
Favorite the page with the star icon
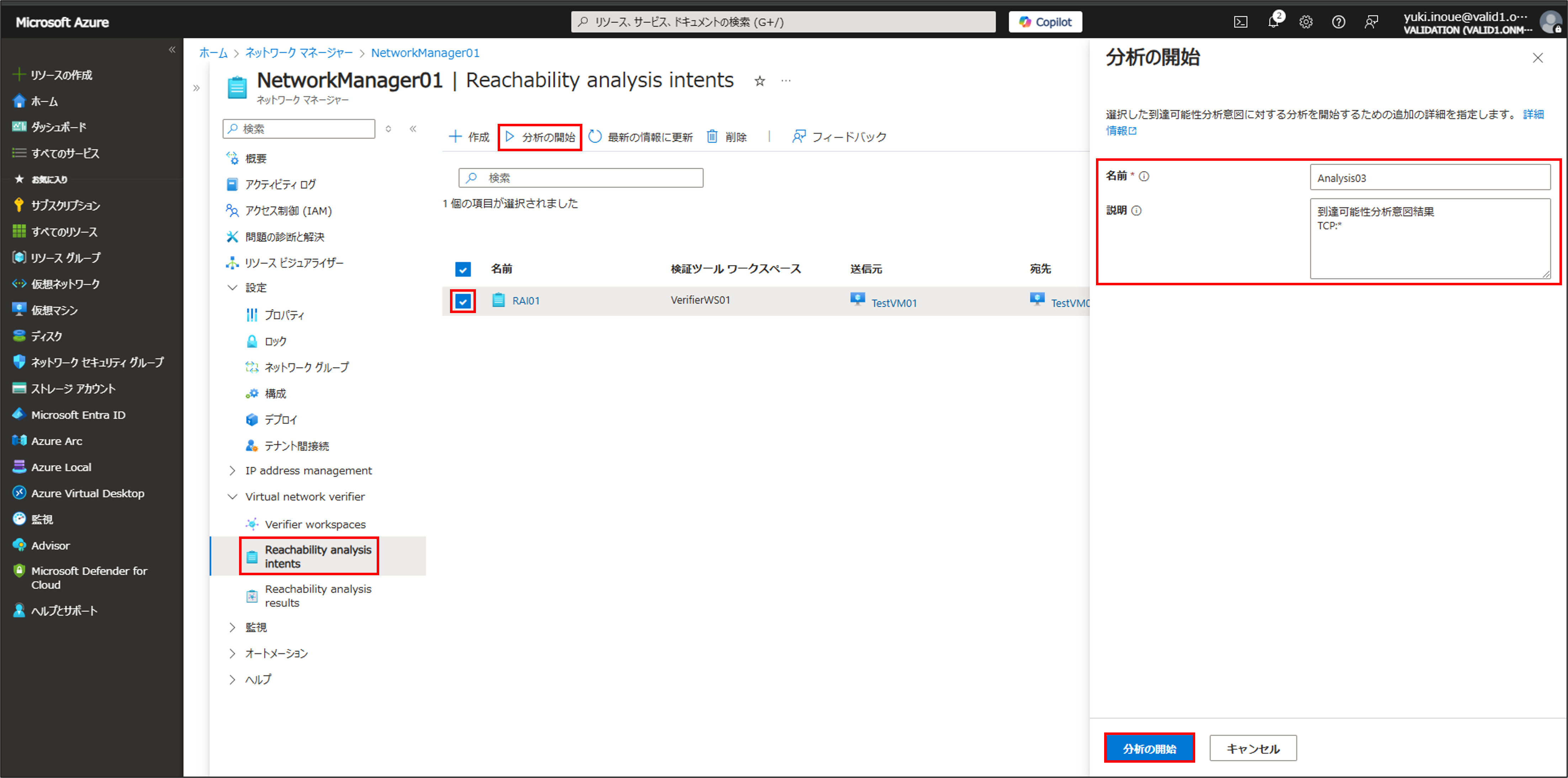[x=759, y=81]
